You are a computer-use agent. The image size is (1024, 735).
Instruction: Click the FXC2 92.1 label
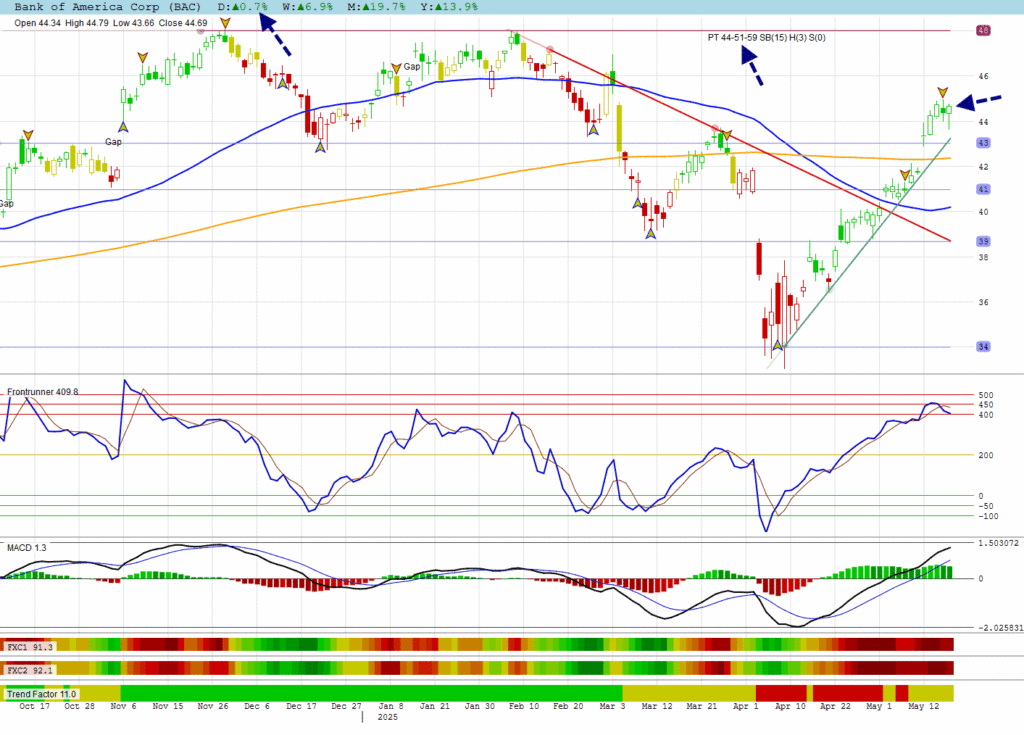[x=30, y=670]
